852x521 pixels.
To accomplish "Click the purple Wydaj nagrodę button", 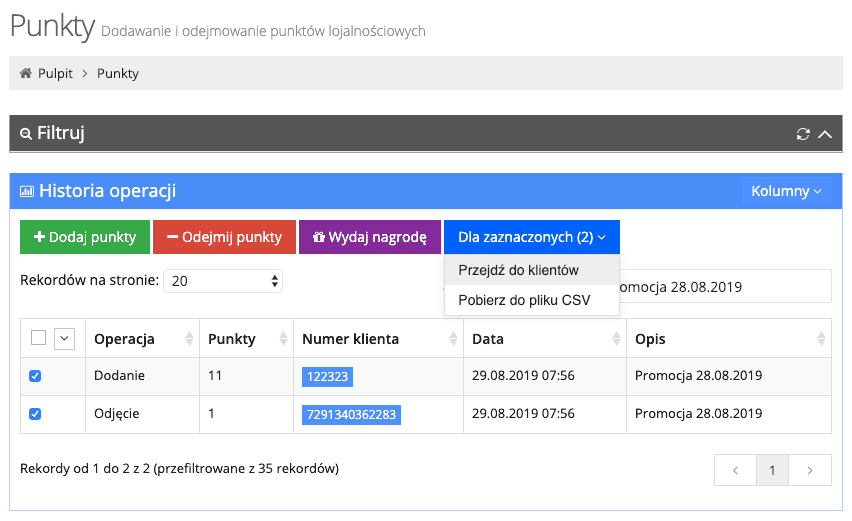I will 369,237.
